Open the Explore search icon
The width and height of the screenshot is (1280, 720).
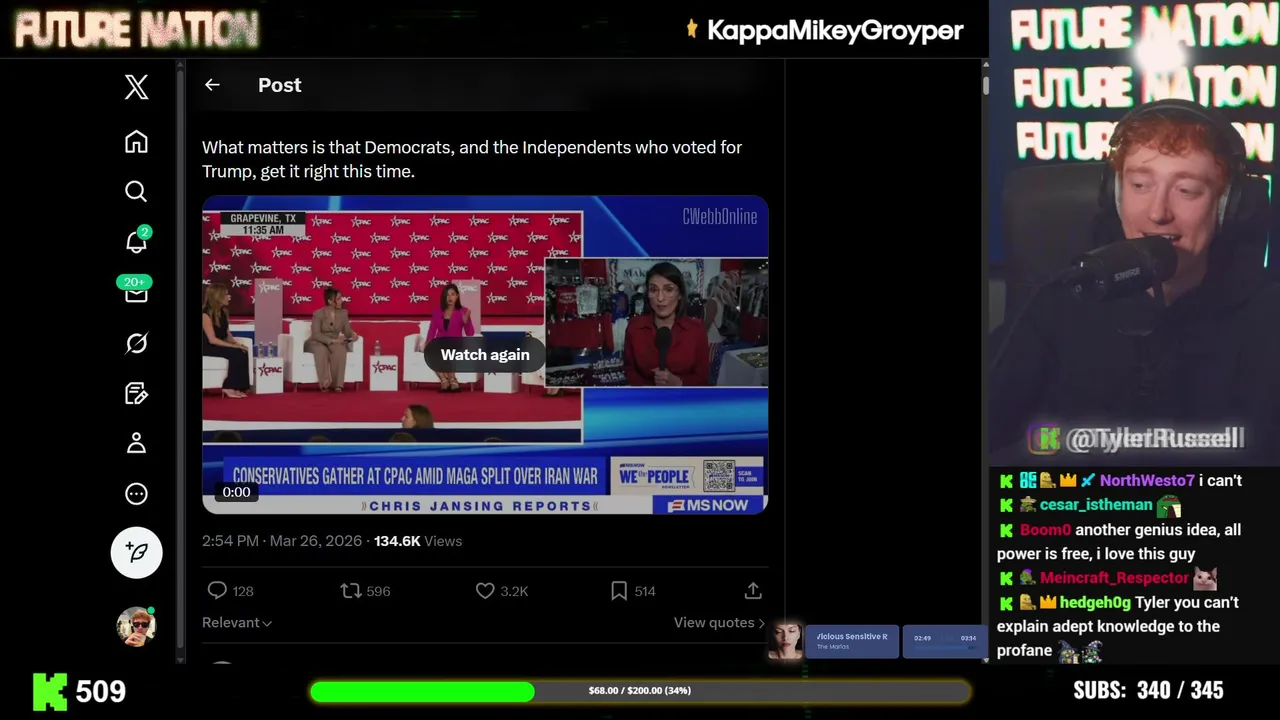[x=136, y=191]
